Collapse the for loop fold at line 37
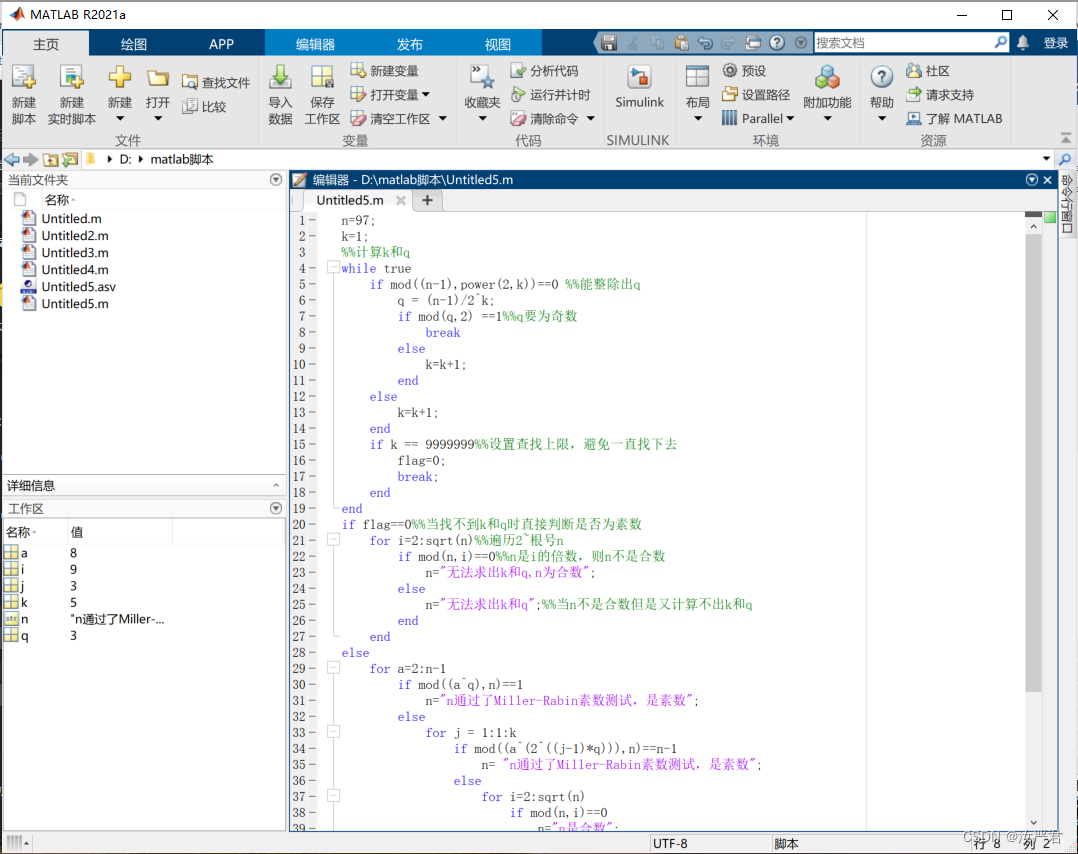Viewport: 1078px width, 854px height. tap(333, 796)
